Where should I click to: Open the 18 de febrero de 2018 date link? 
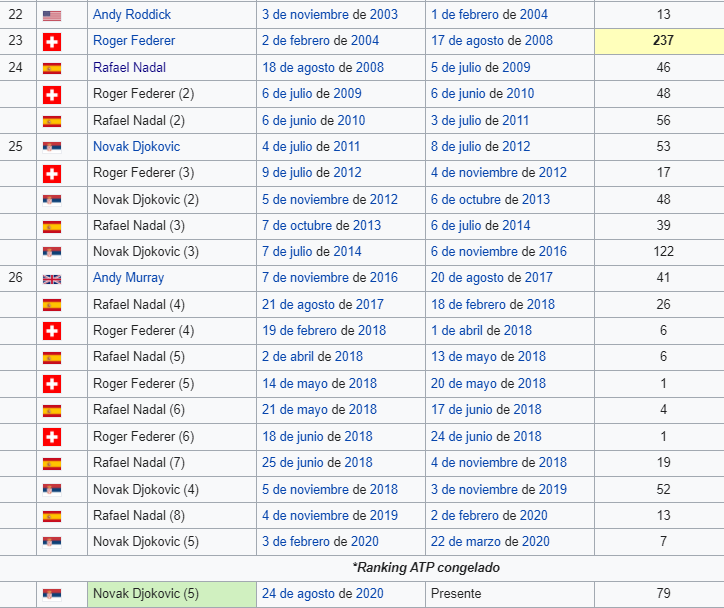click(493, 305)
